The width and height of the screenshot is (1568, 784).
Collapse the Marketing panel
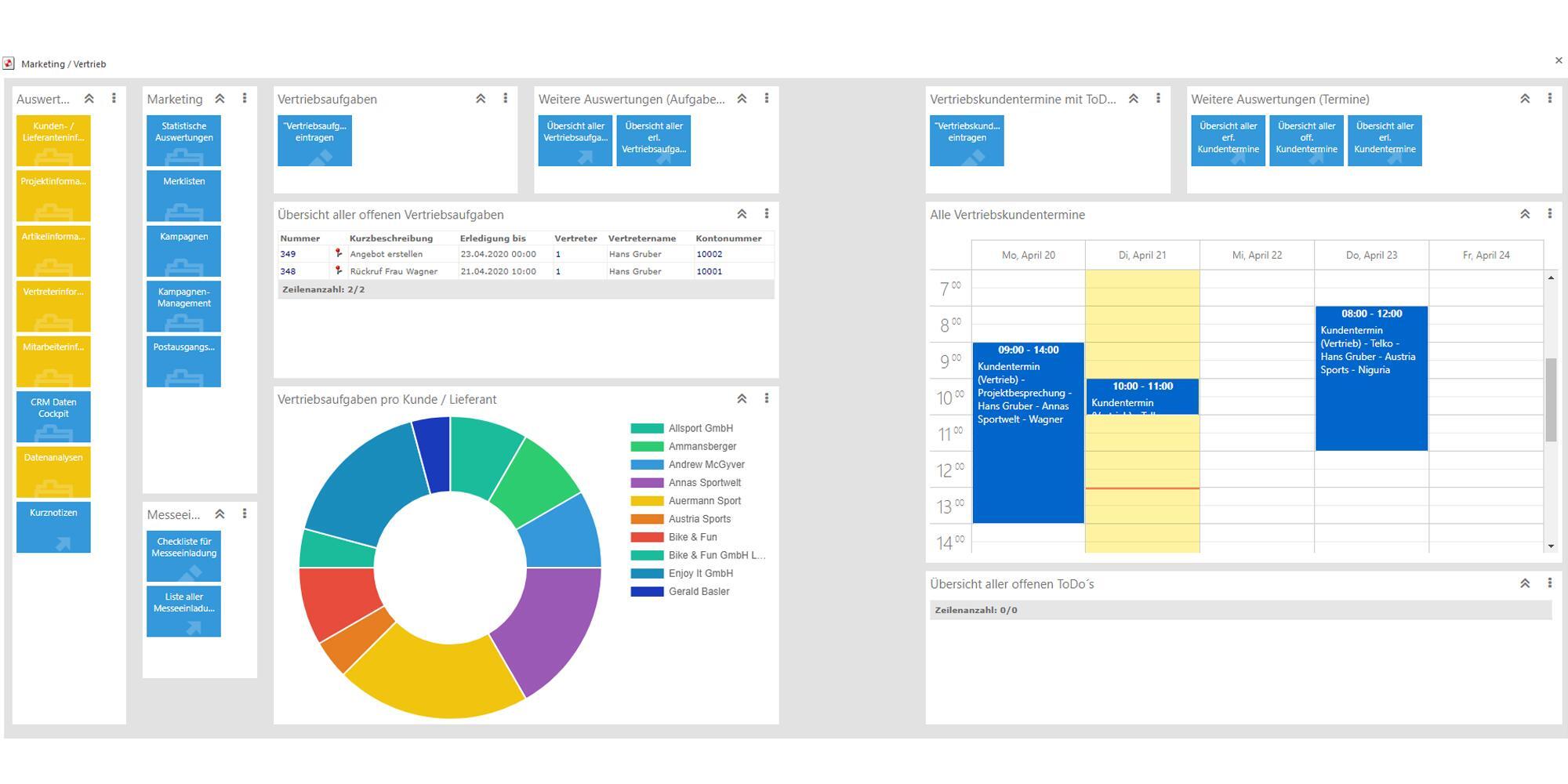coord(220,99)
